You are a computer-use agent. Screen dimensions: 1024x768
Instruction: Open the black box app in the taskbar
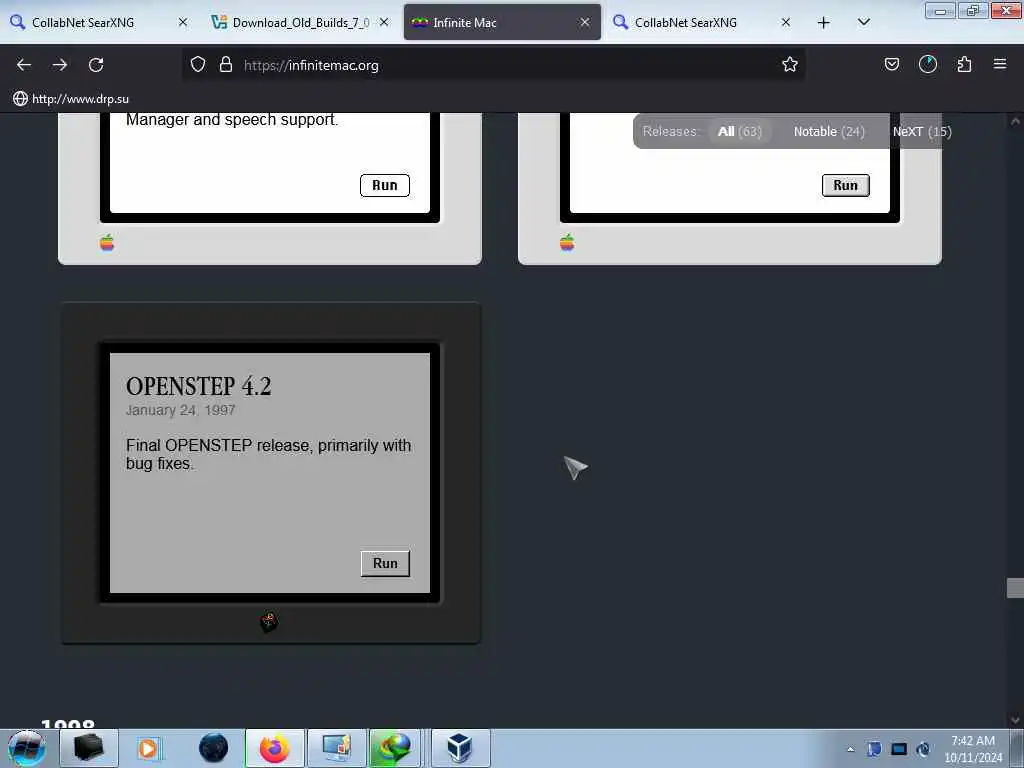point(89,748)
